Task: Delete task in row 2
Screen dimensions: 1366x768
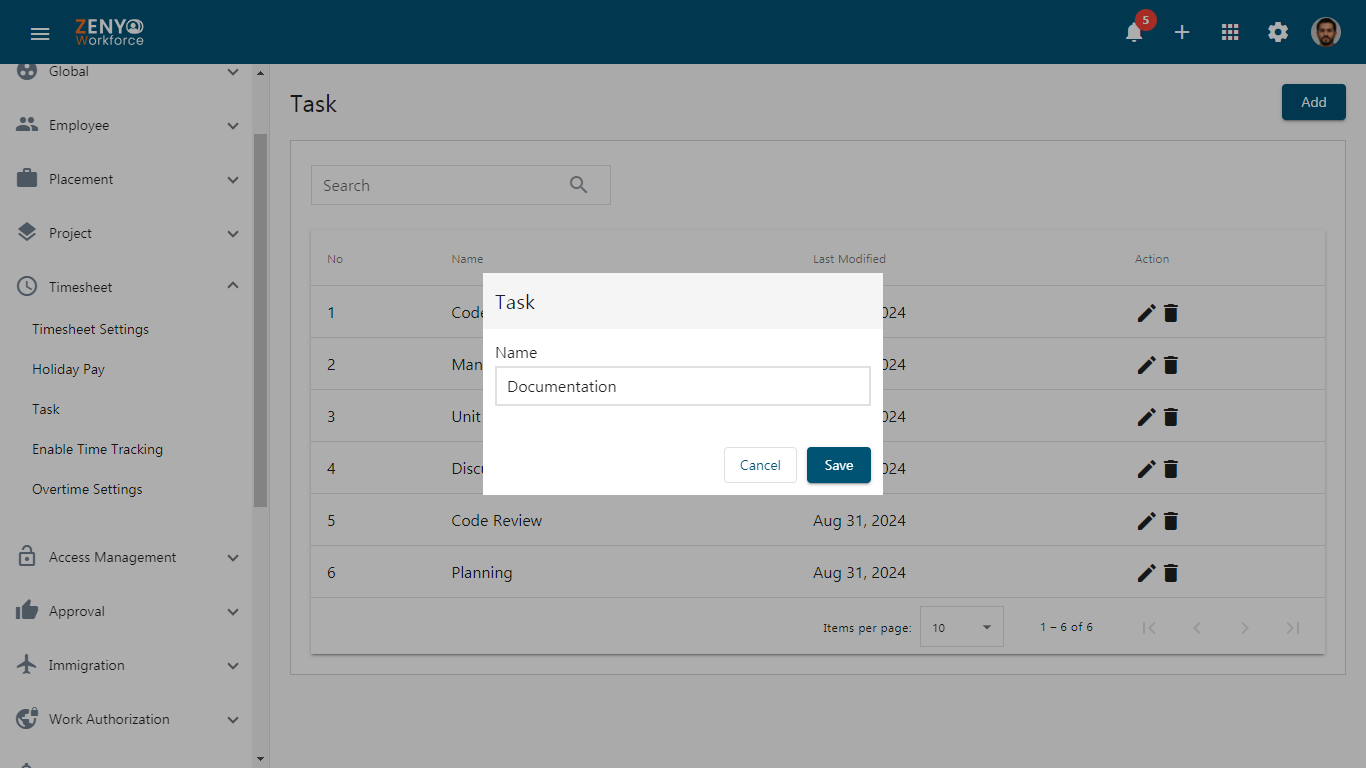Action: [1171, 365]
